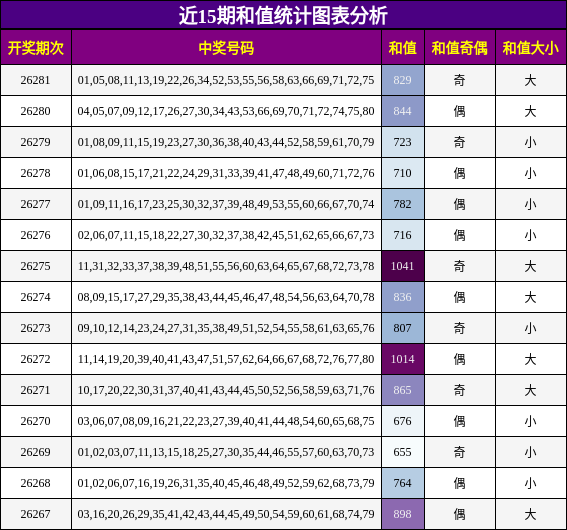Click the 中奖号码 column header
The width and height of the screenshot is (567, 530).
pyautogui.click(x=226, y=48)
